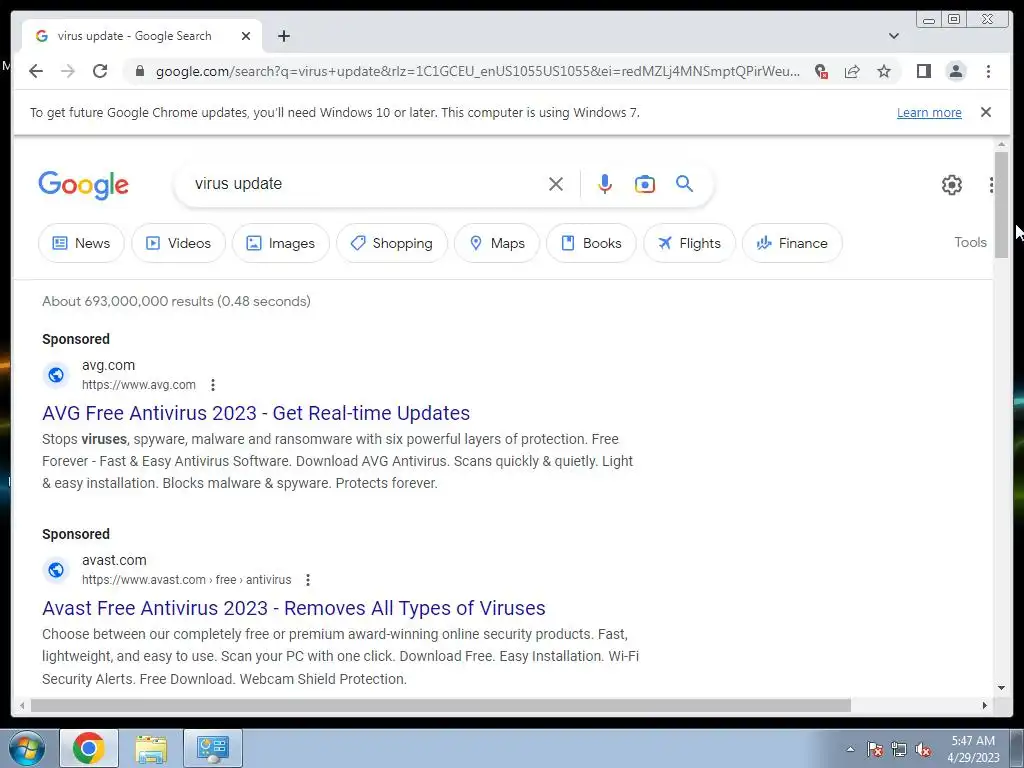The height and width of the screenshot is (768, 1024).
Task: Click into the virus update search field
Action: tap(366, 184)
